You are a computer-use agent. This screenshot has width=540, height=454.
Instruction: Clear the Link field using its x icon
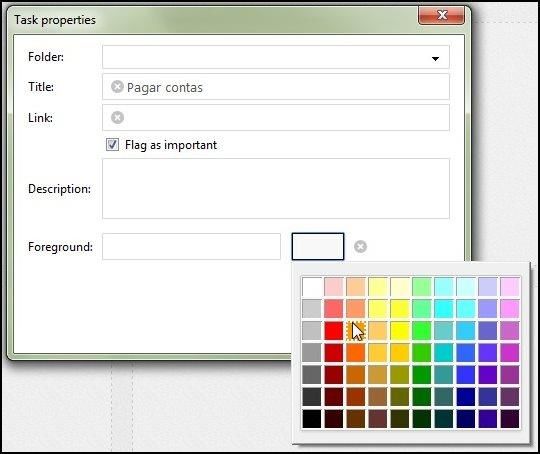click(x=117, y=117)
